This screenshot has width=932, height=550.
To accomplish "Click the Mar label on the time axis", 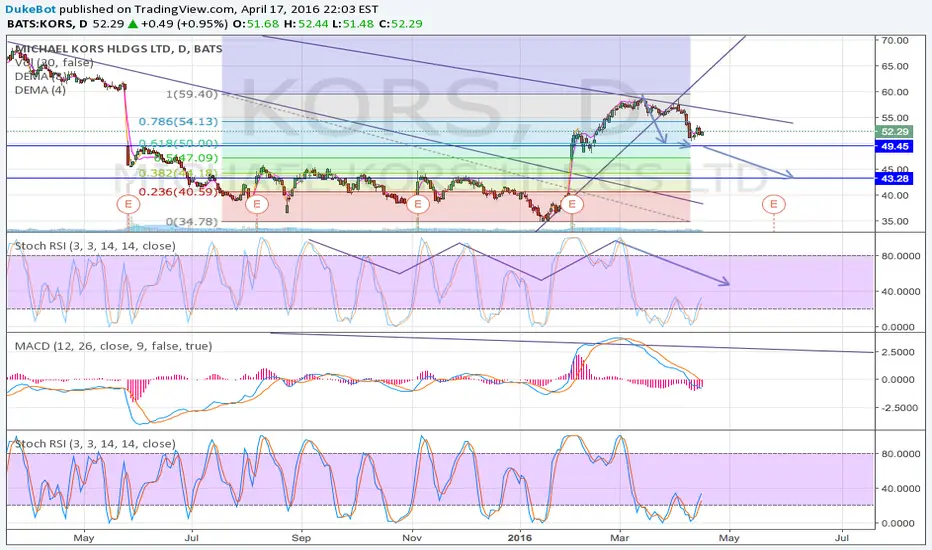I will [620, 538].
